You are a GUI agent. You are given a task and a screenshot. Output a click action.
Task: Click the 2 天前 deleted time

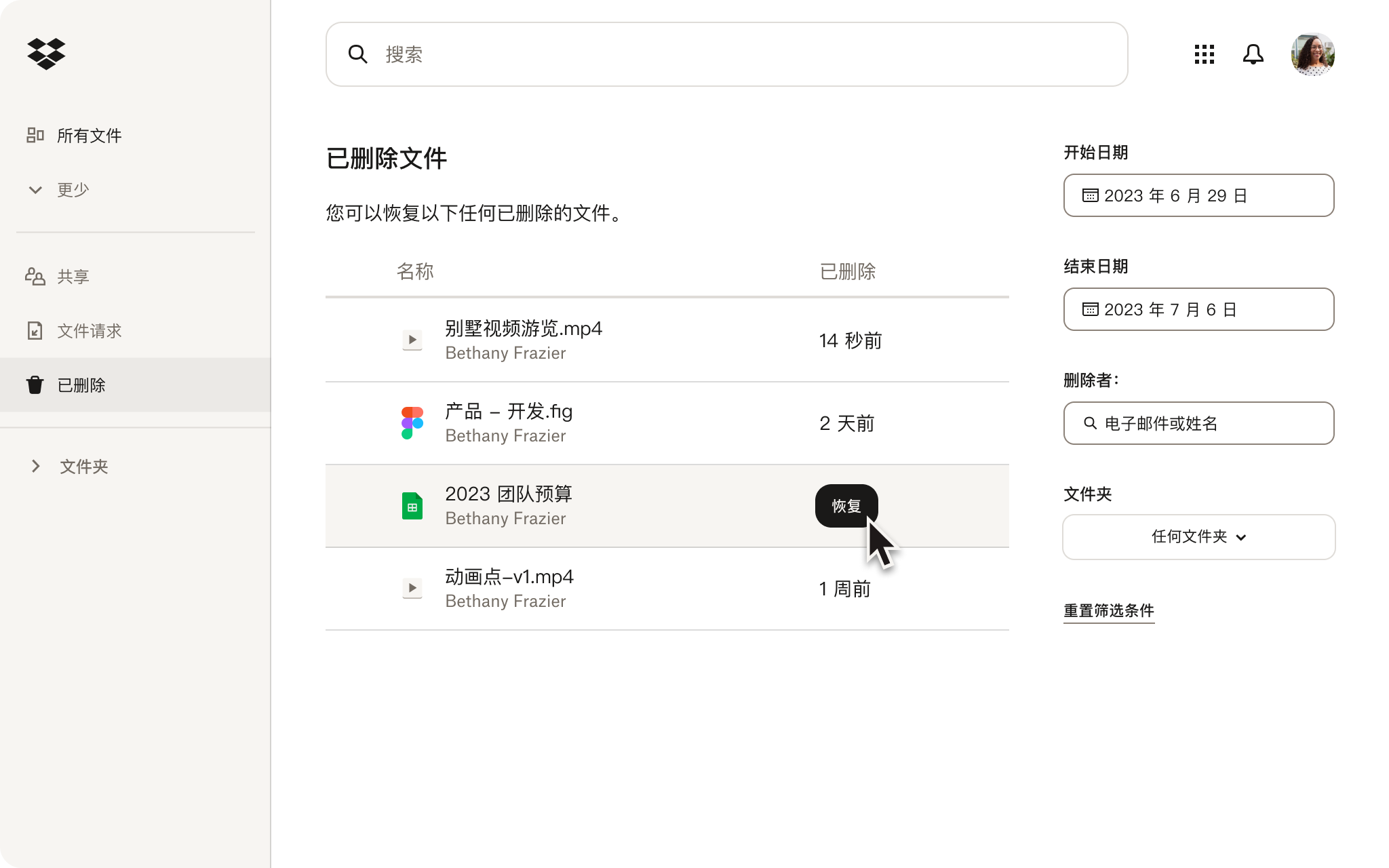tap(846, 423)
